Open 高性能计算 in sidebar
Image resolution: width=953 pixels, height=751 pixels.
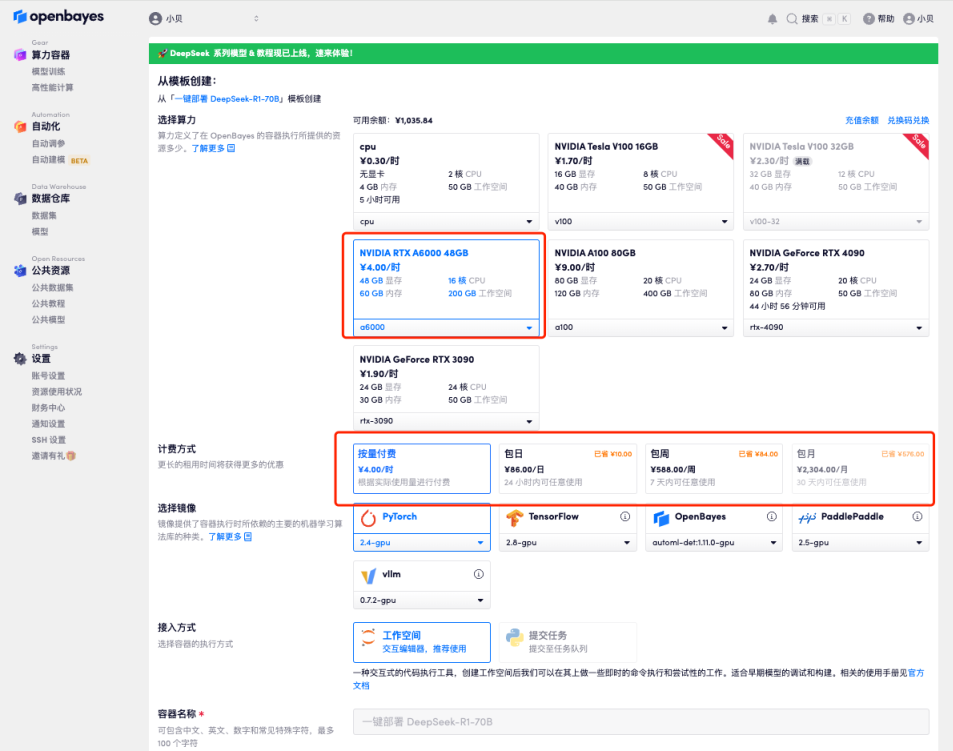point(52,87)
